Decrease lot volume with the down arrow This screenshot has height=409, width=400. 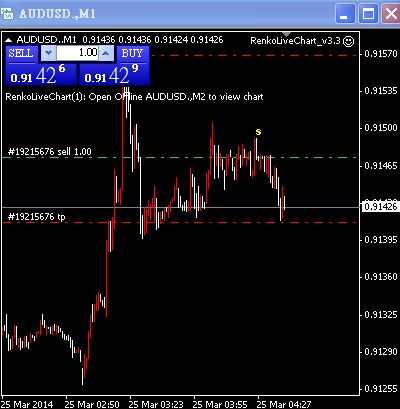pyautogui.click(x=48, y=53)
